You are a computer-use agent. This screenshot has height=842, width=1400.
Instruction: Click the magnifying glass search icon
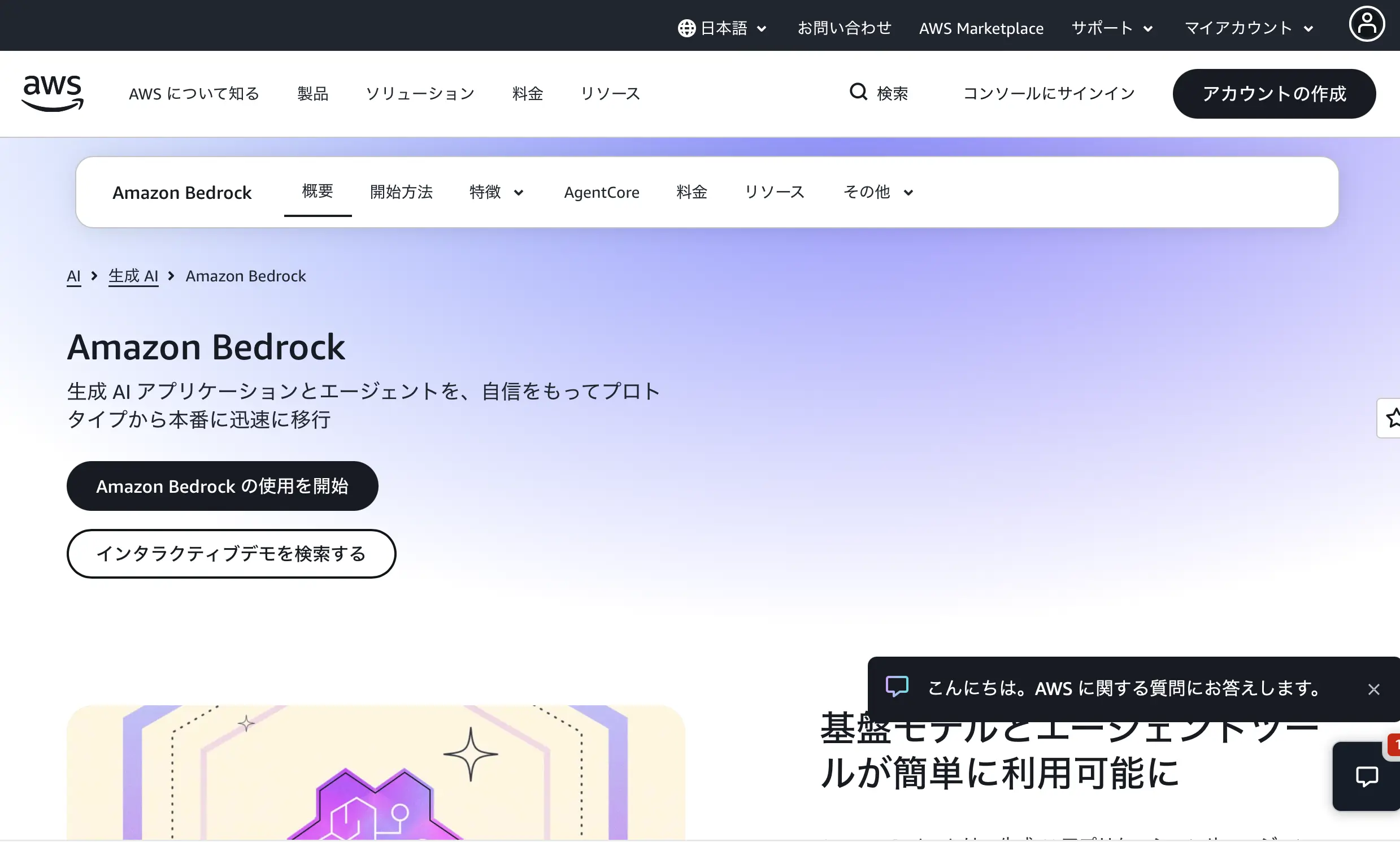click(858, 92)
